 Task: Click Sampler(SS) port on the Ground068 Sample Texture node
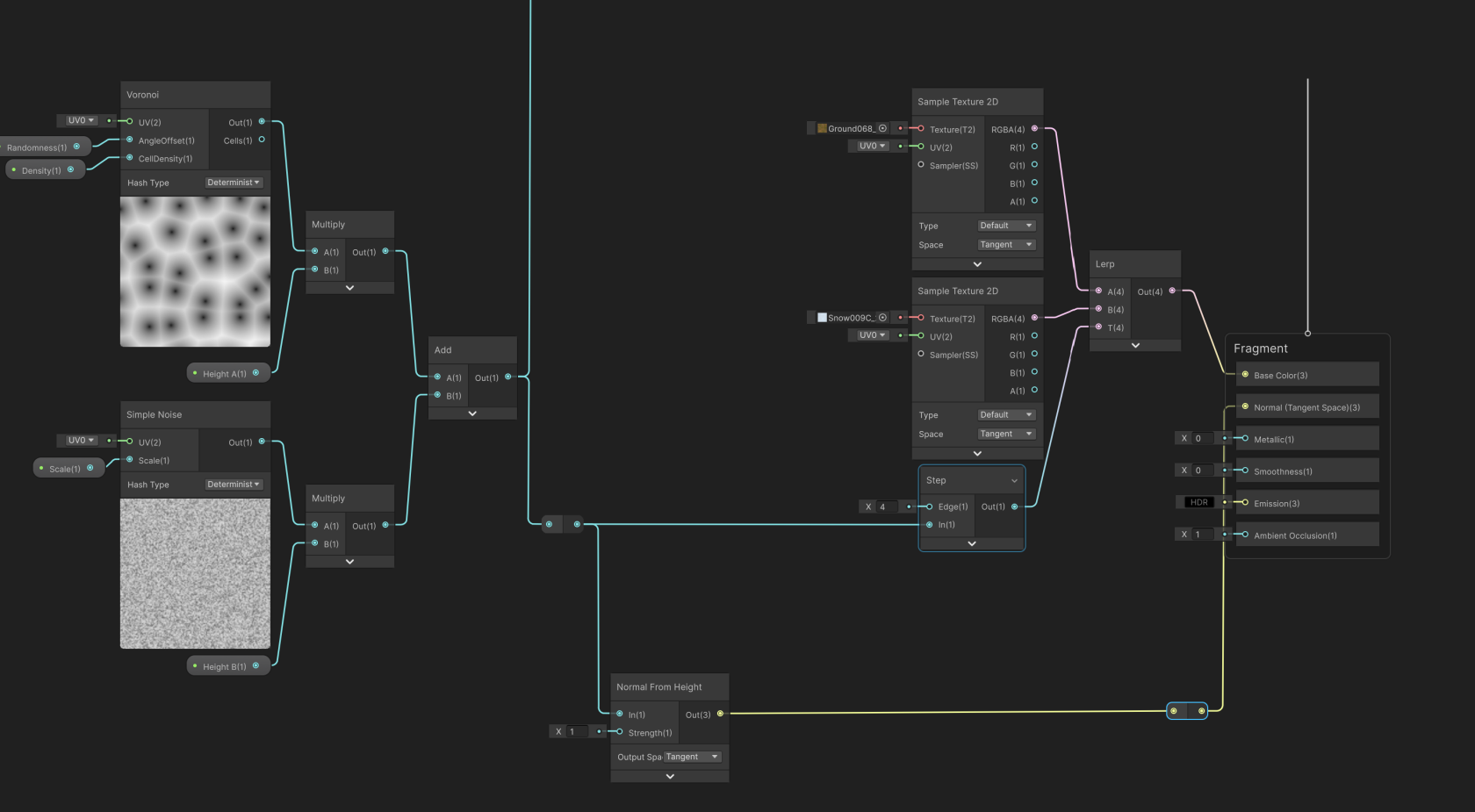click(921, 164)
